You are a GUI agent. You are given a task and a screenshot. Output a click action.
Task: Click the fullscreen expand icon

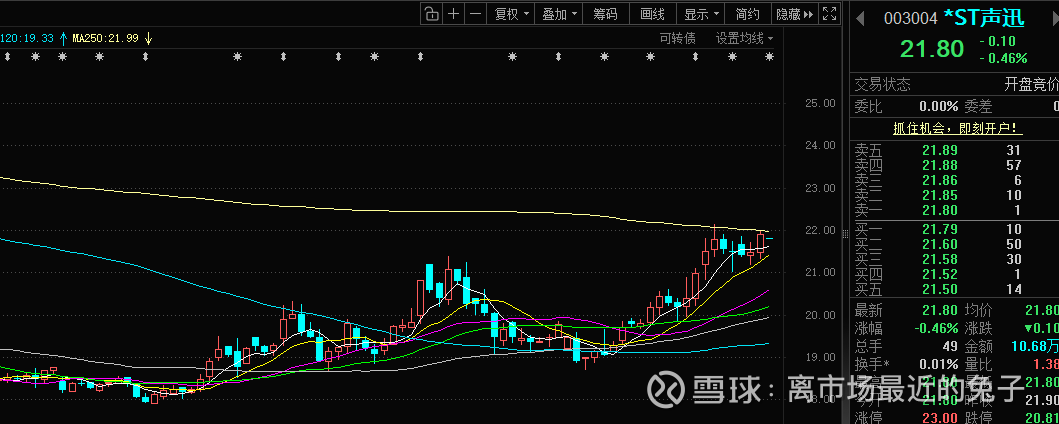point(828,13)
